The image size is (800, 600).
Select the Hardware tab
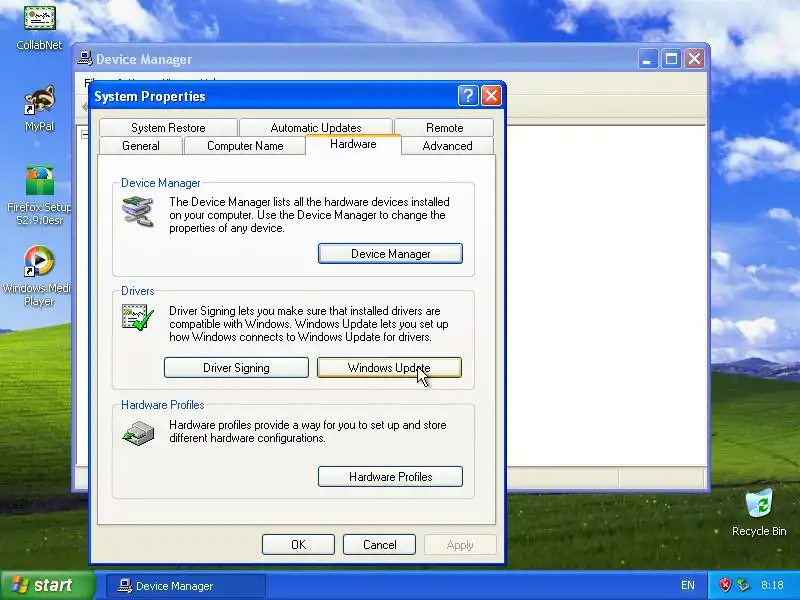click(353, 144)
